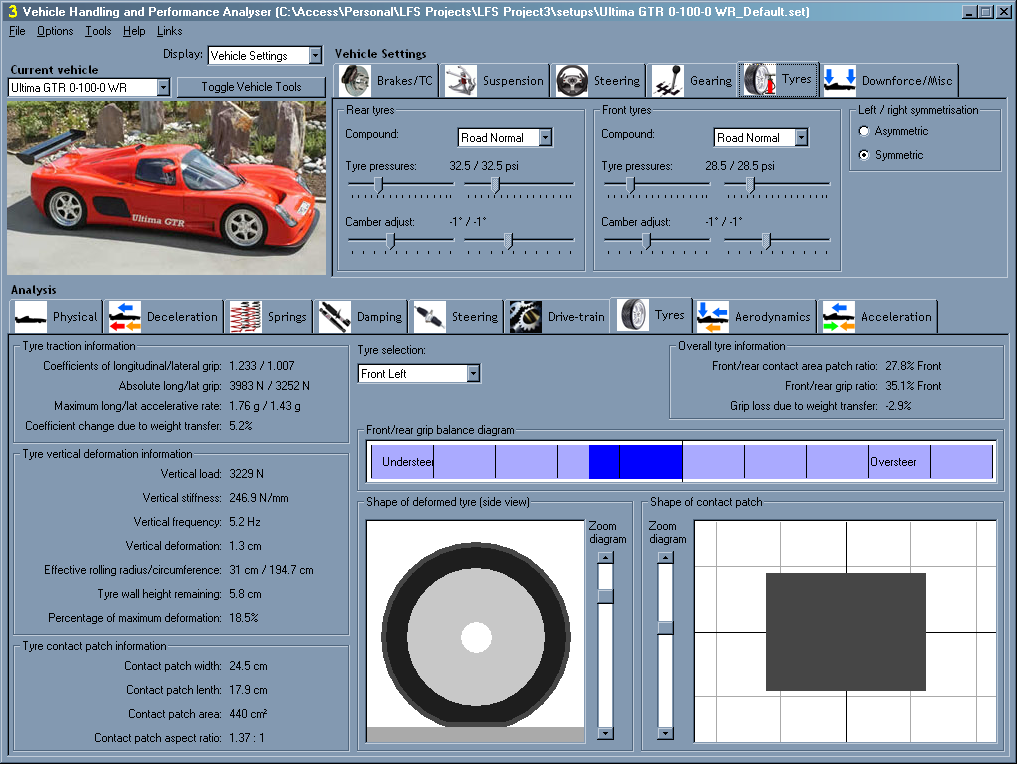The image size is (1017, 764).
Task: Open the Brakes/TC brake disc icon tab
Action: tap(356, 80)
